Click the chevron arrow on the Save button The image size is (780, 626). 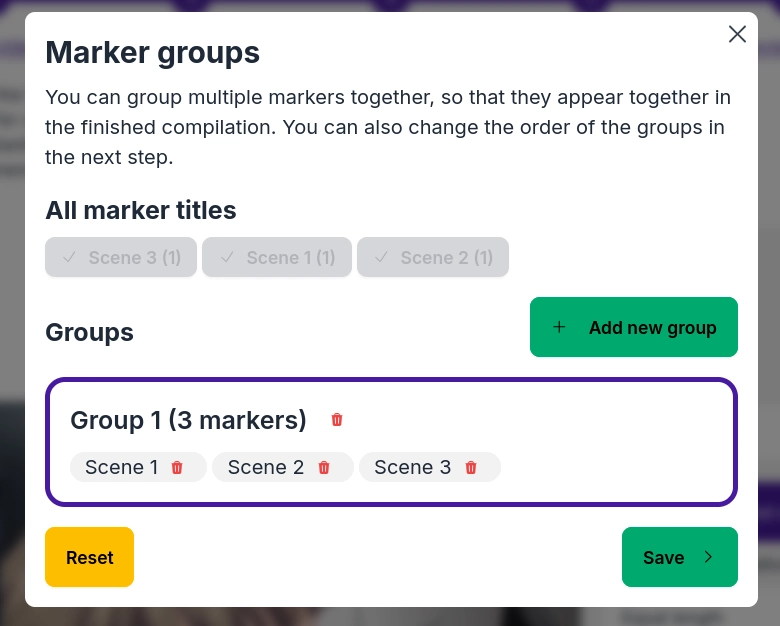point(708,557)
